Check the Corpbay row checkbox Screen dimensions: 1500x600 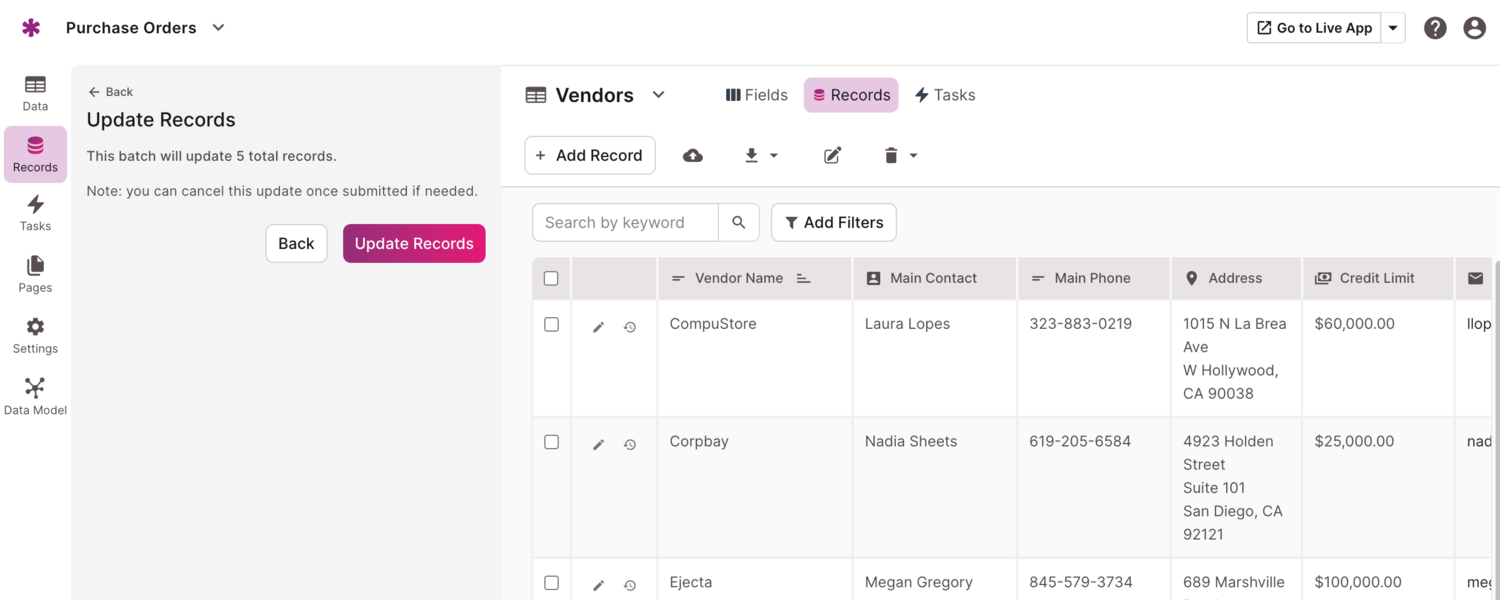point(551,442)
